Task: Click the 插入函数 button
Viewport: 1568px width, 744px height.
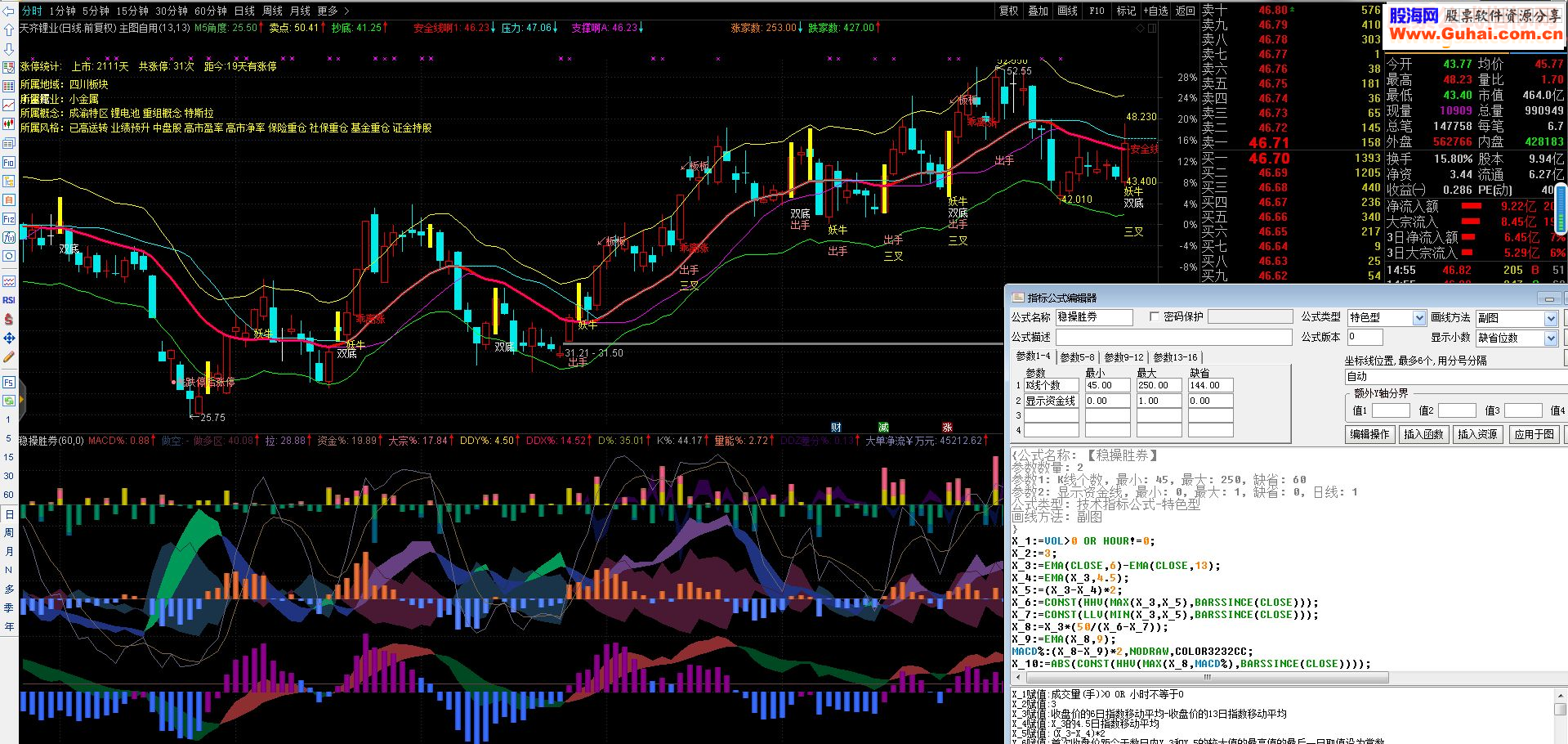Action: (x=1423, y=435)
